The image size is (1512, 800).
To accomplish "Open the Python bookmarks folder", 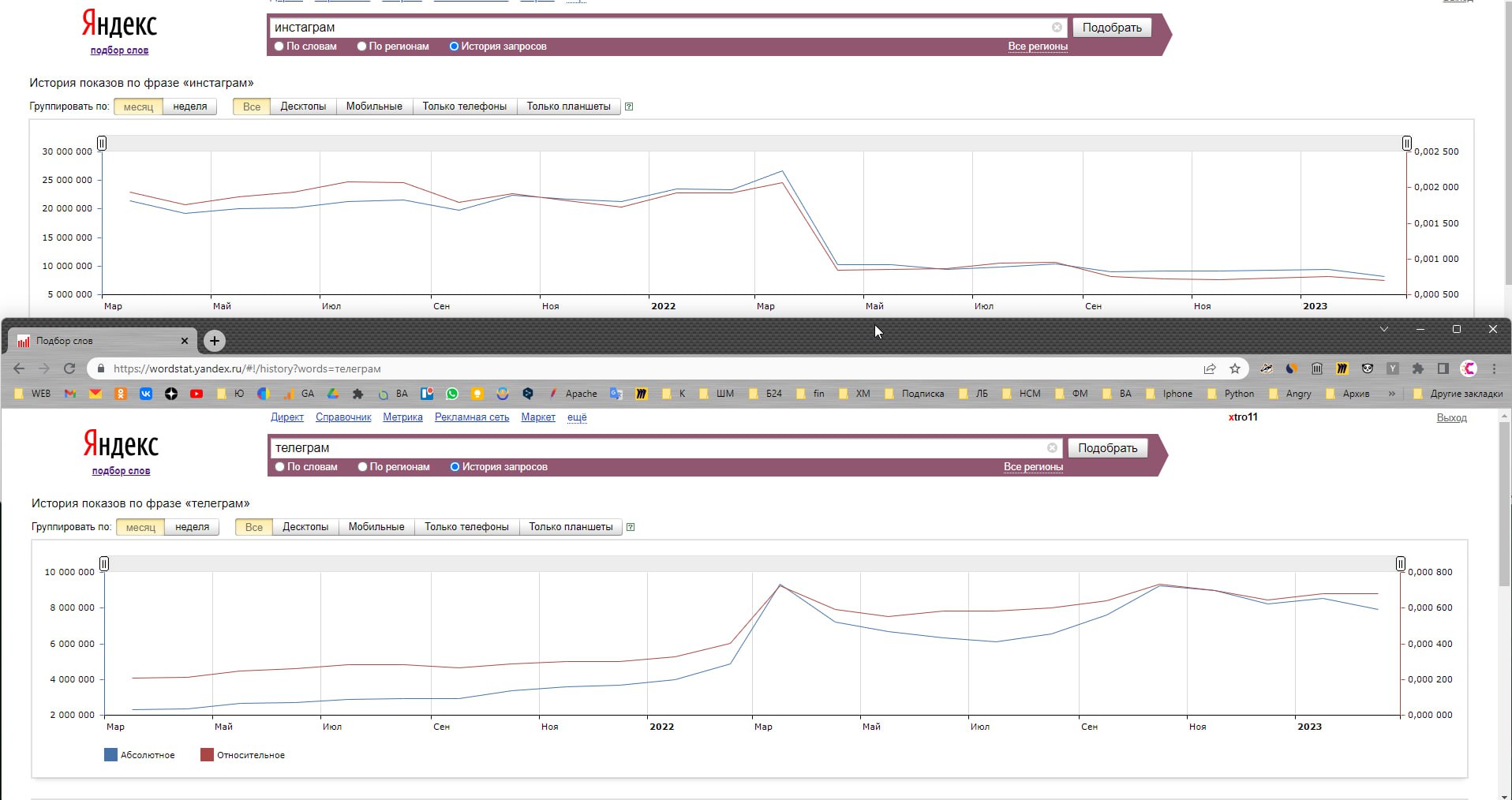I will click(x=1231, y=393).
